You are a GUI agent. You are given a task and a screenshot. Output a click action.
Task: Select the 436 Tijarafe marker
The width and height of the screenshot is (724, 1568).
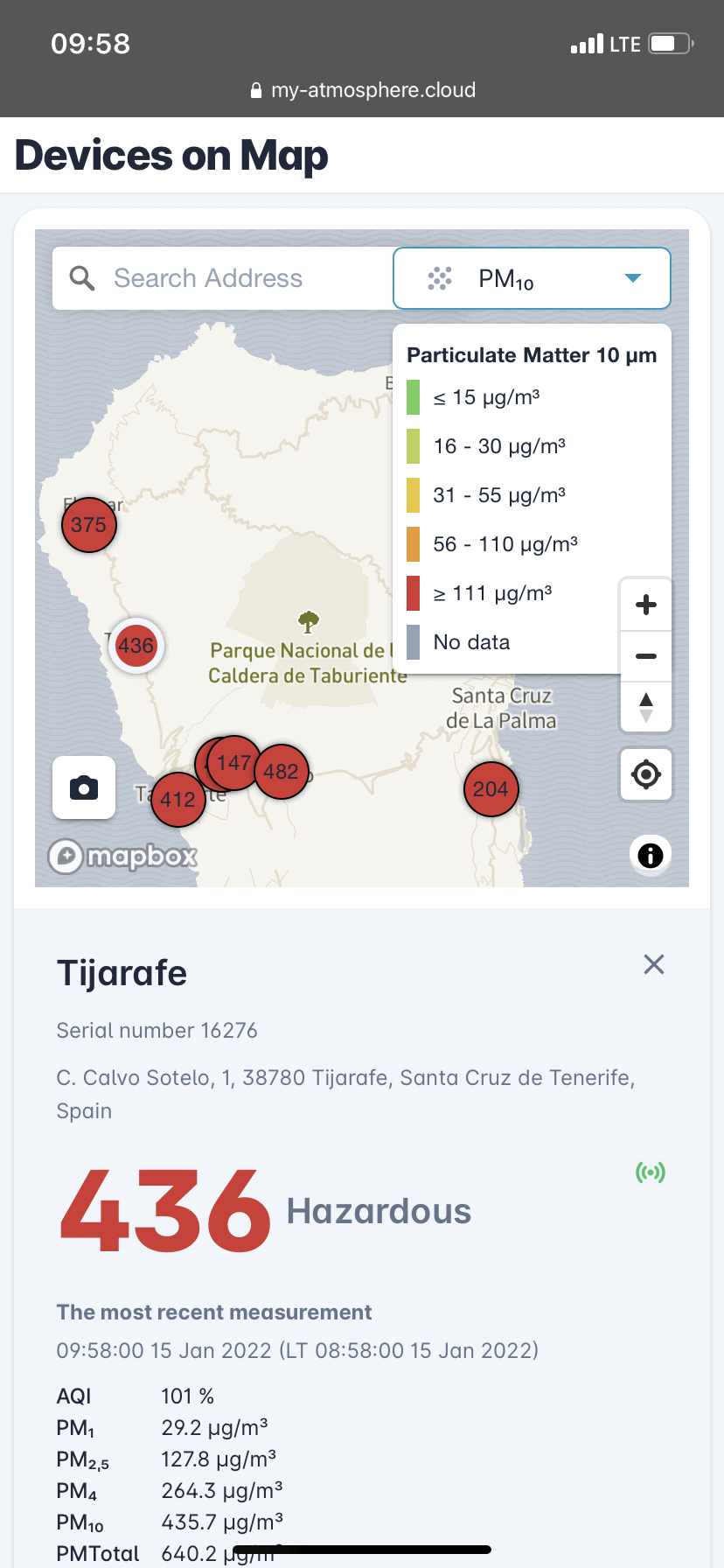136,646
